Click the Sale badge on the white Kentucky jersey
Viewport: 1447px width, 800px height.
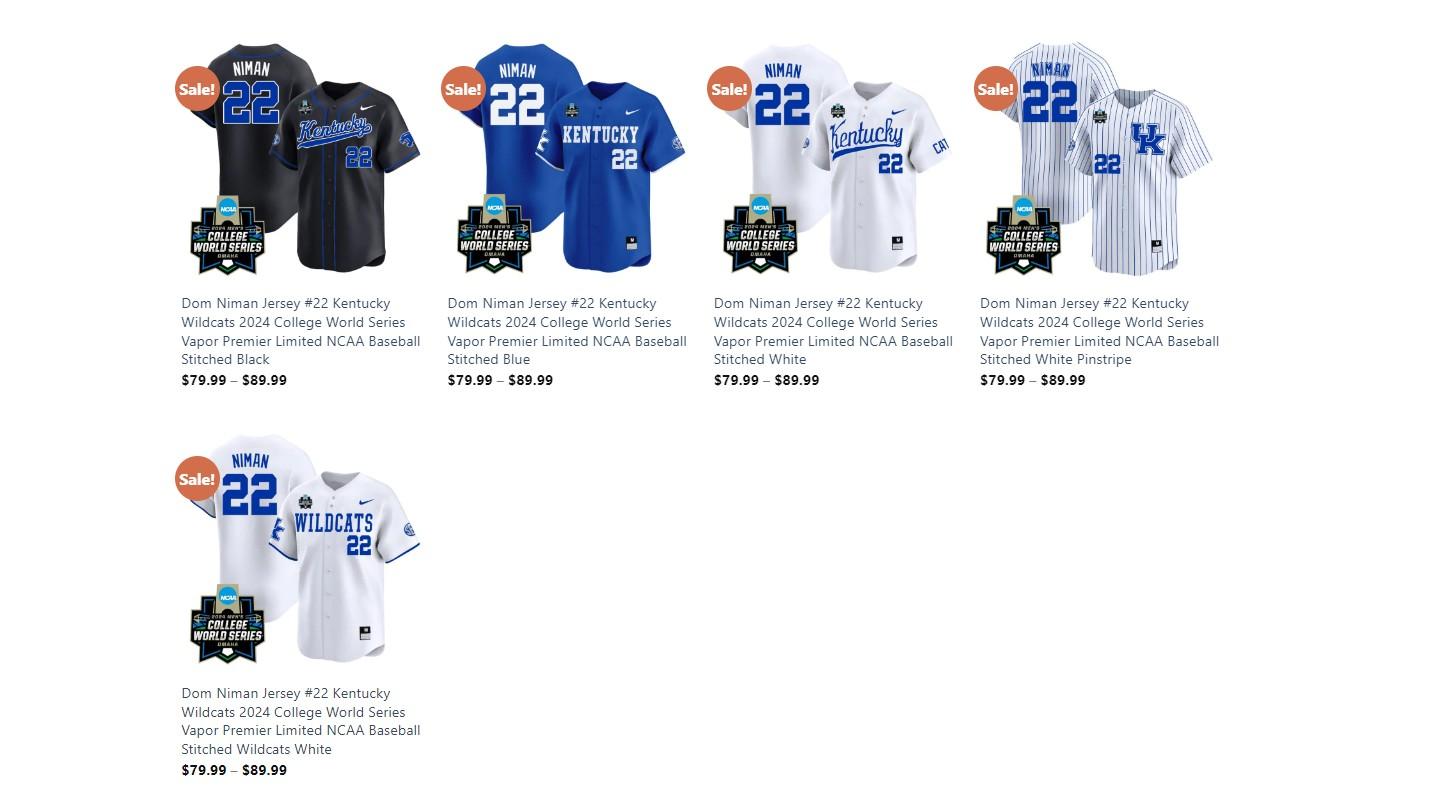pos(729,88)
